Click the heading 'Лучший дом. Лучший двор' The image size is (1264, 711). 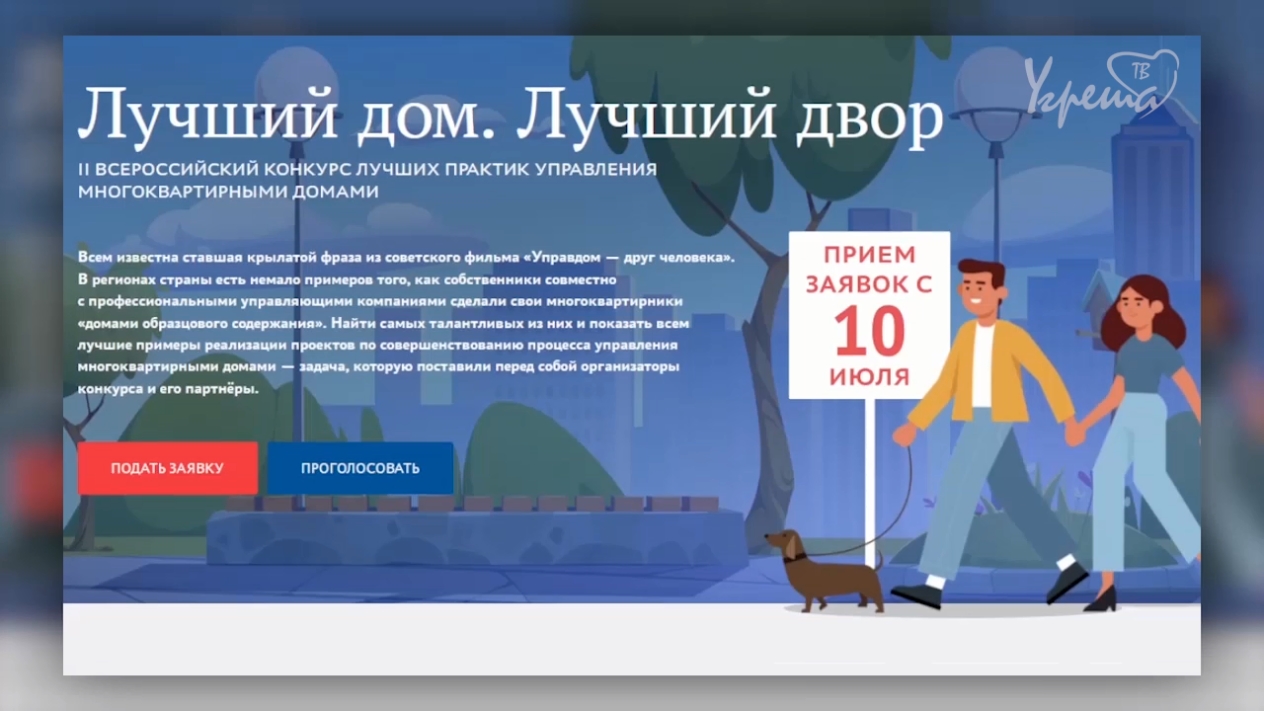[x=510, y=115]
